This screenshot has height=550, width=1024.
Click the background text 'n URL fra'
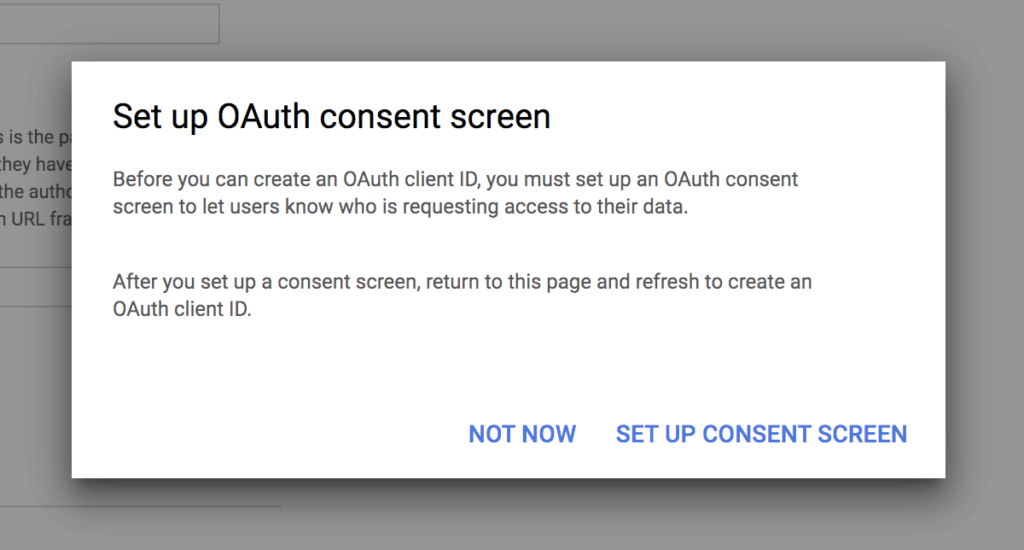[x=35, y=219]
